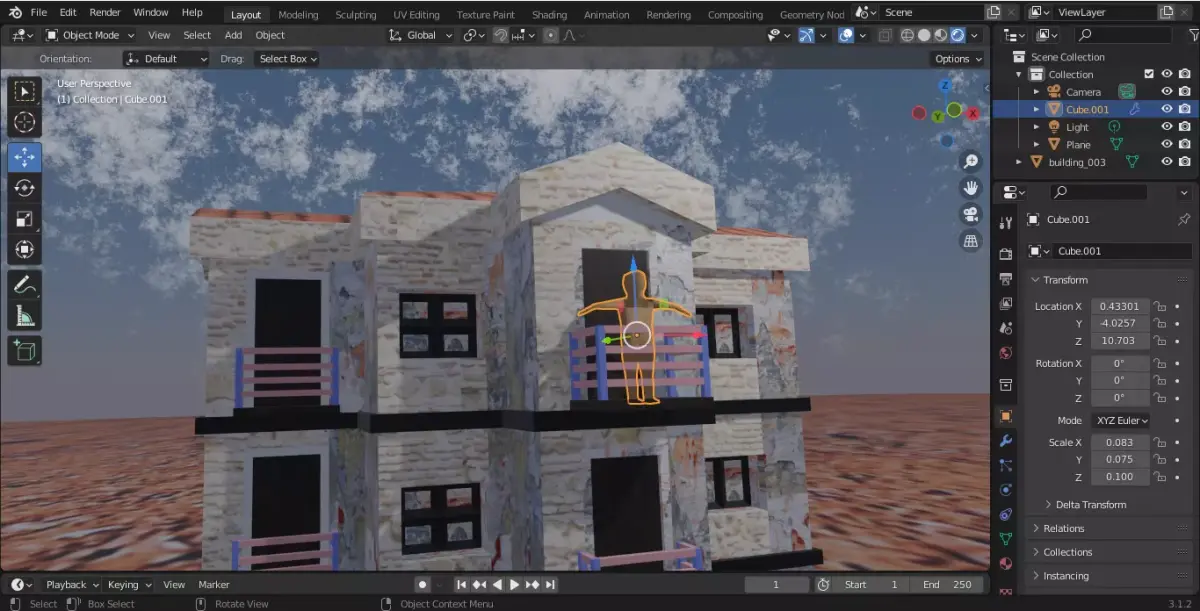Click the Location Z value field
The image size is (1200, 611).
(1119, 341)
